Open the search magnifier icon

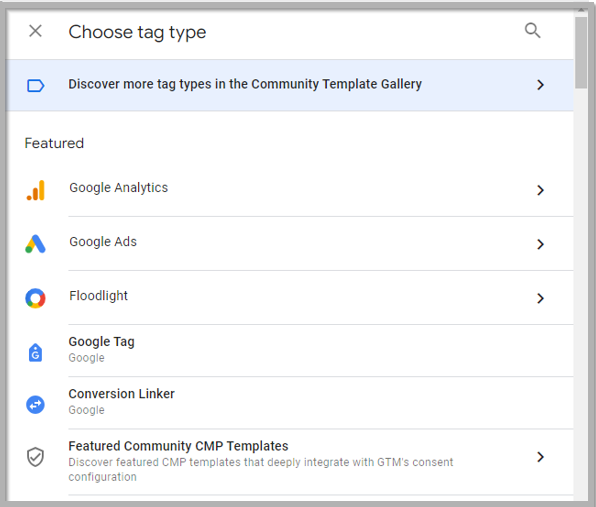[532, 30]
